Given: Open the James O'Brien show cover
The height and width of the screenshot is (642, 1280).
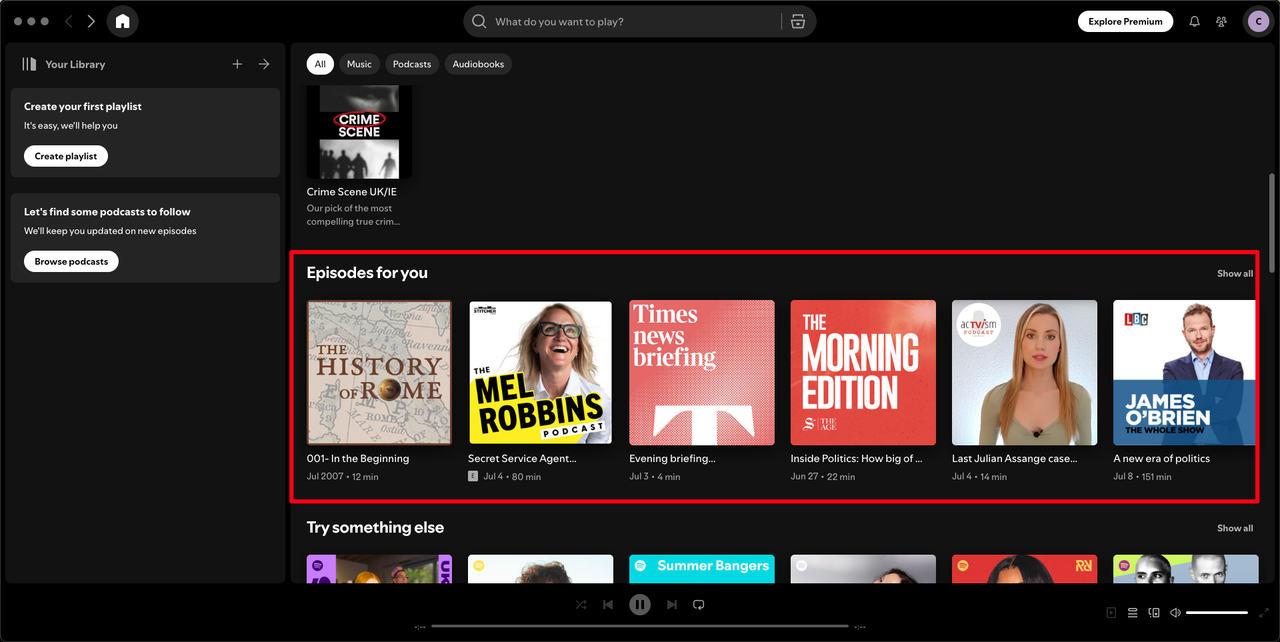Looking at the screenshot, I should [x=1184, y=373].
